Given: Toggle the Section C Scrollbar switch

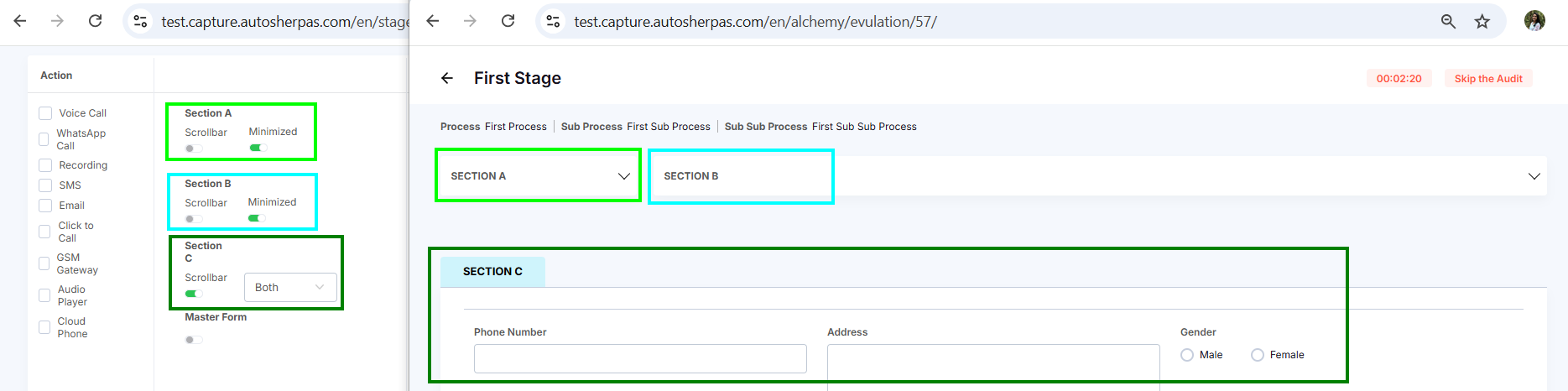Looking at the screenshot, I should 194,294.
